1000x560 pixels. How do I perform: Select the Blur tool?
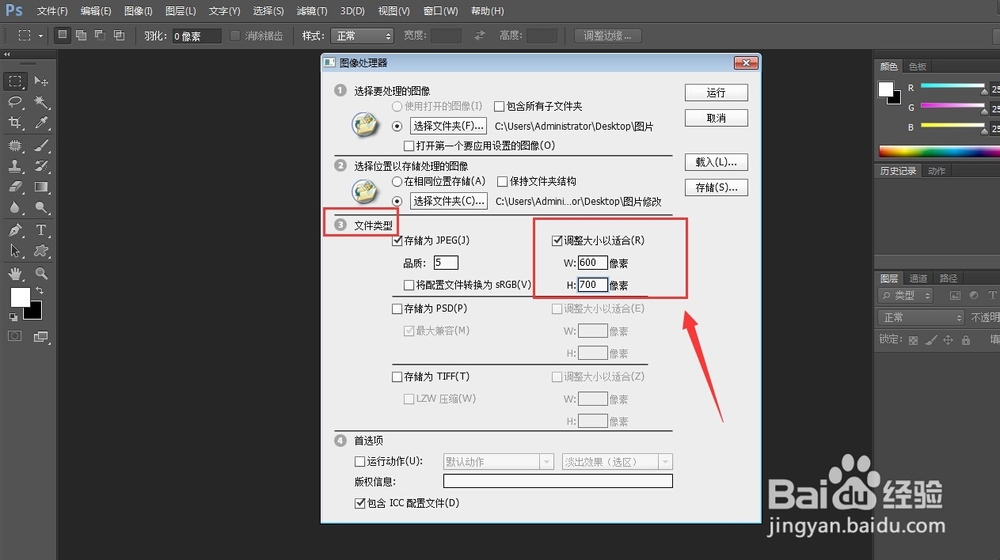15,207
